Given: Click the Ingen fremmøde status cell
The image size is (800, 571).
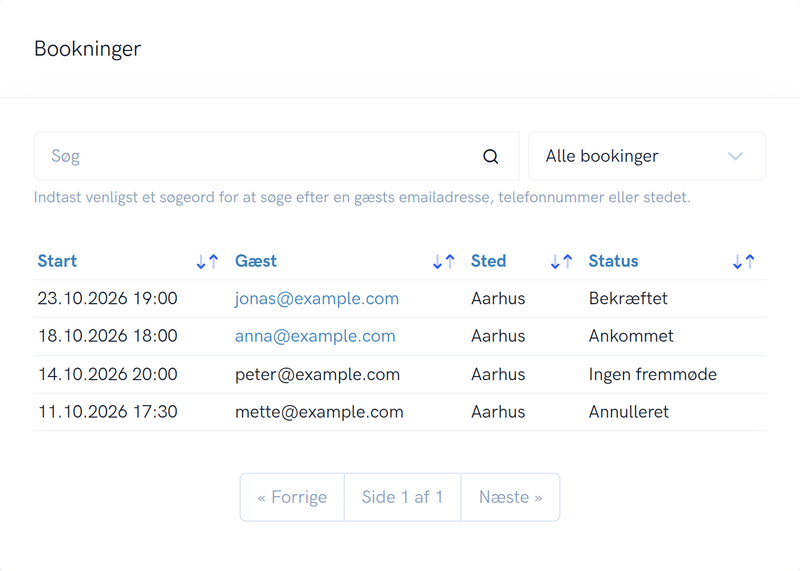Looking at the screenshot, I should coord(653,374).
